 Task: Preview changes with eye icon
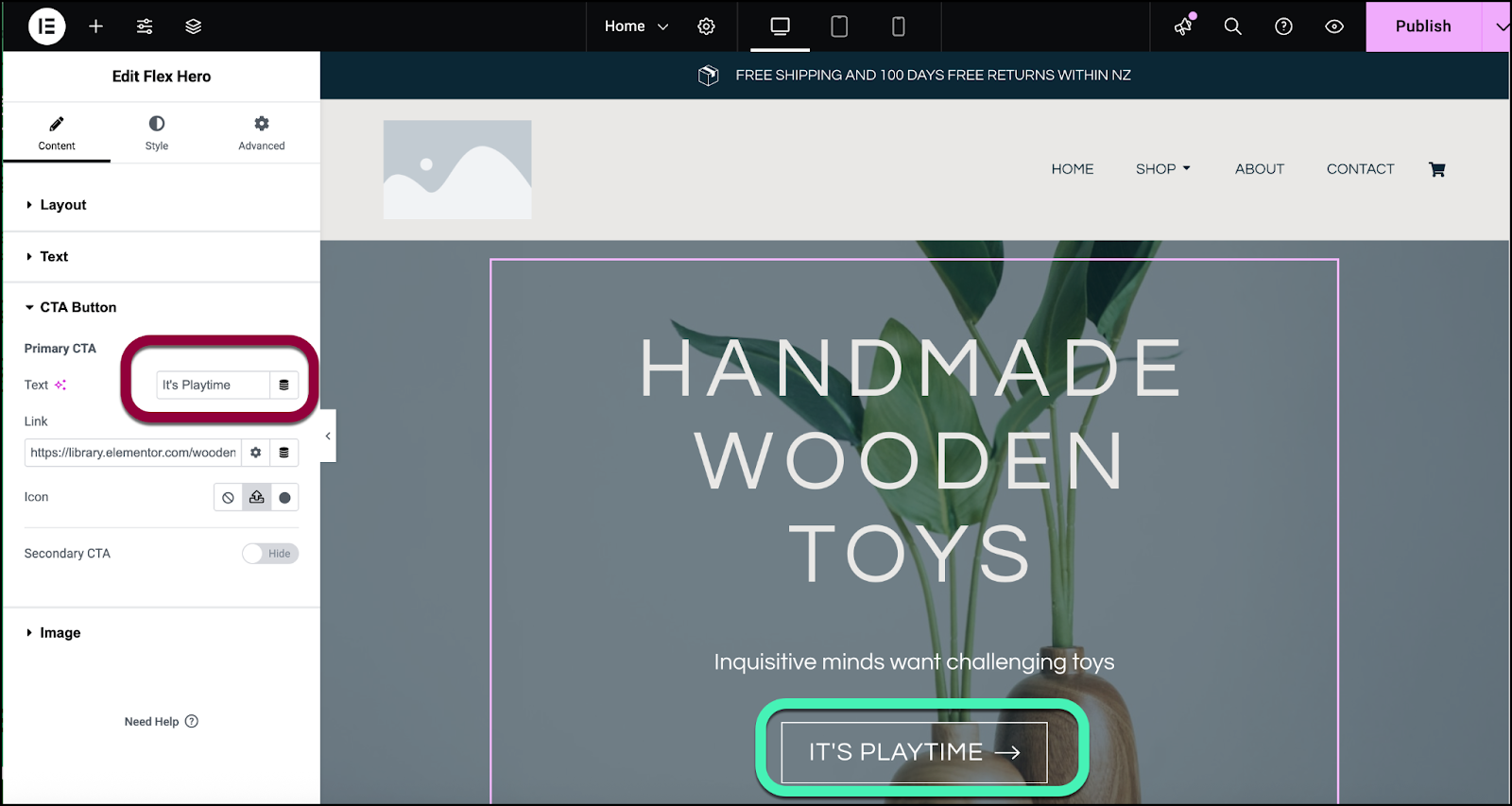point(1334,26)
